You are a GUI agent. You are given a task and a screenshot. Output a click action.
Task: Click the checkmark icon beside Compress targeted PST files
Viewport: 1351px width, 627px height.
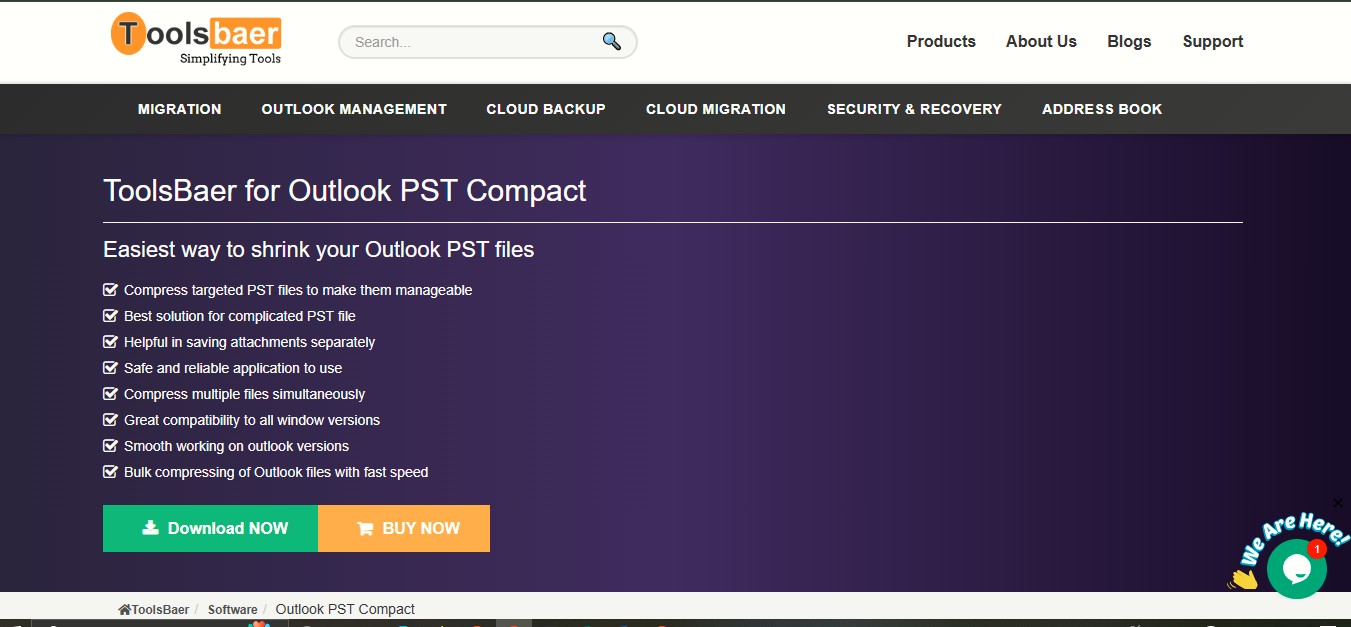pos(111,290)
